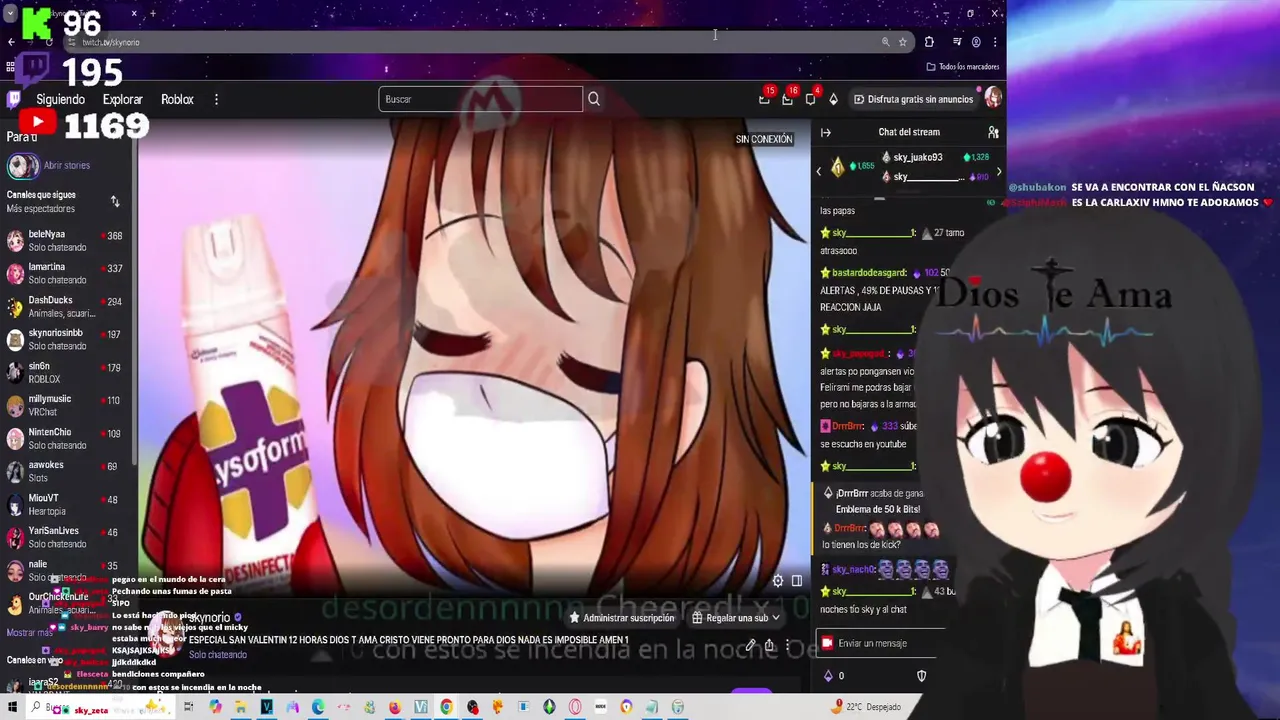Screen dimensions: 1280x720
Task: Open MiouVT Heartopia channel
Action: point(64,505)
